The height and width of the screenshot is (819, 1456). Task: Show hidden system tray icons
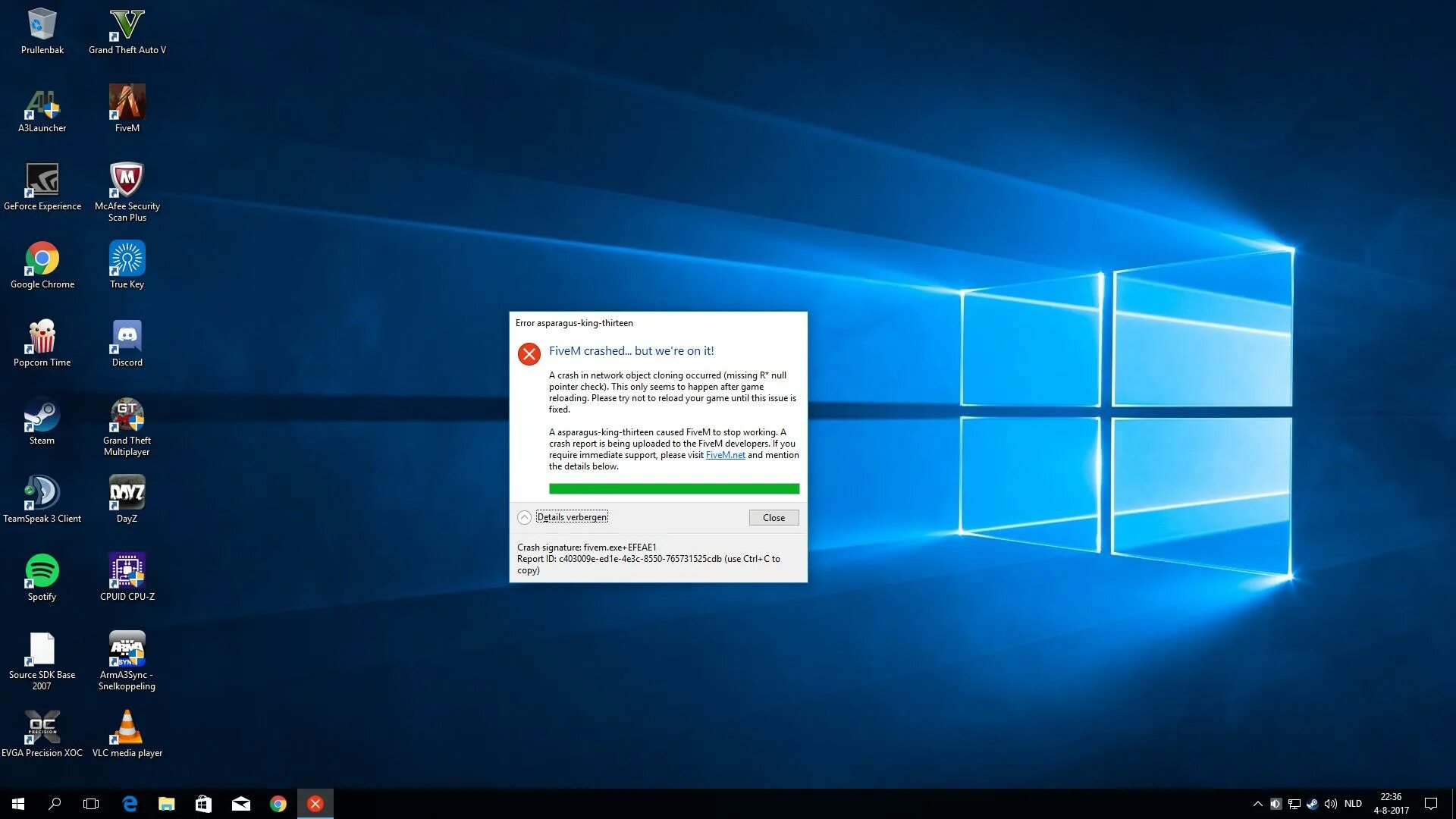(x=1257, y=804)
